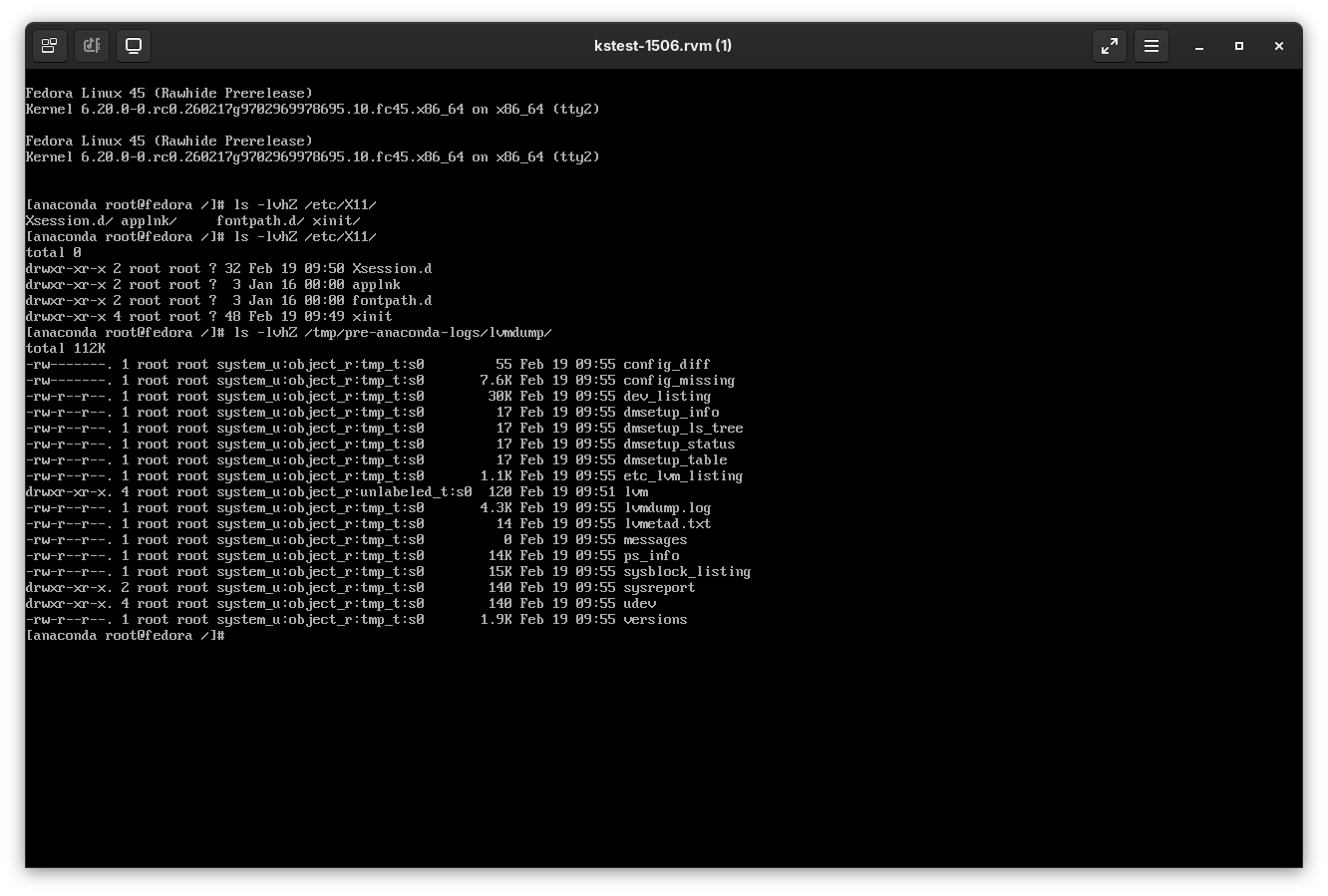
Task: Open the displays overview icon in header
Action: tap(49, 46)
